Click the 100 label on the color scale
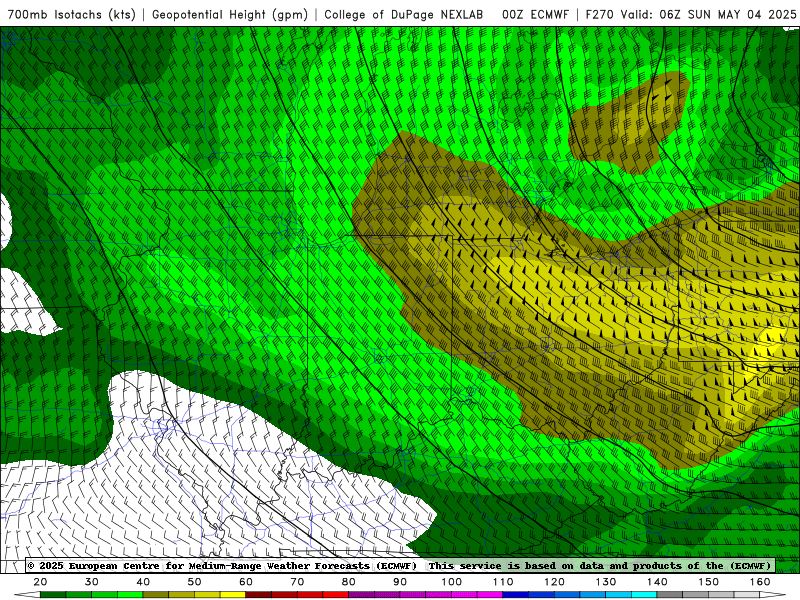The width and height of the screenshot is (800, 600). click(x=452, y=582)
